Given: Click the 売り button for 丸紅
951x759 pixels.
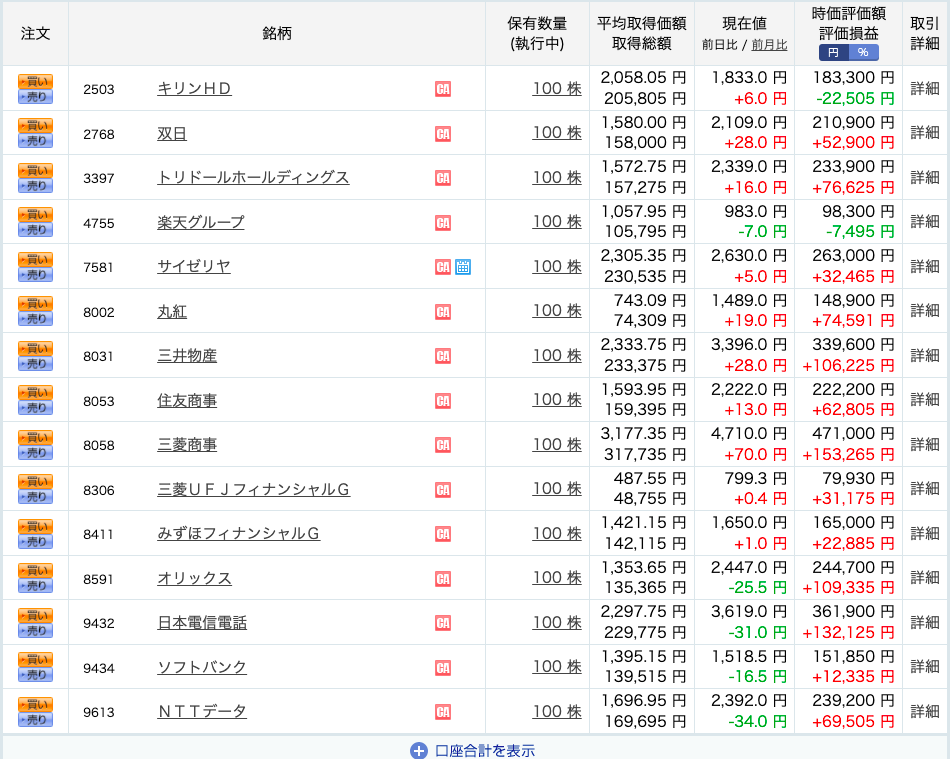Looking at the screenshot, I should pyautogui.click(x=35, y=319).
